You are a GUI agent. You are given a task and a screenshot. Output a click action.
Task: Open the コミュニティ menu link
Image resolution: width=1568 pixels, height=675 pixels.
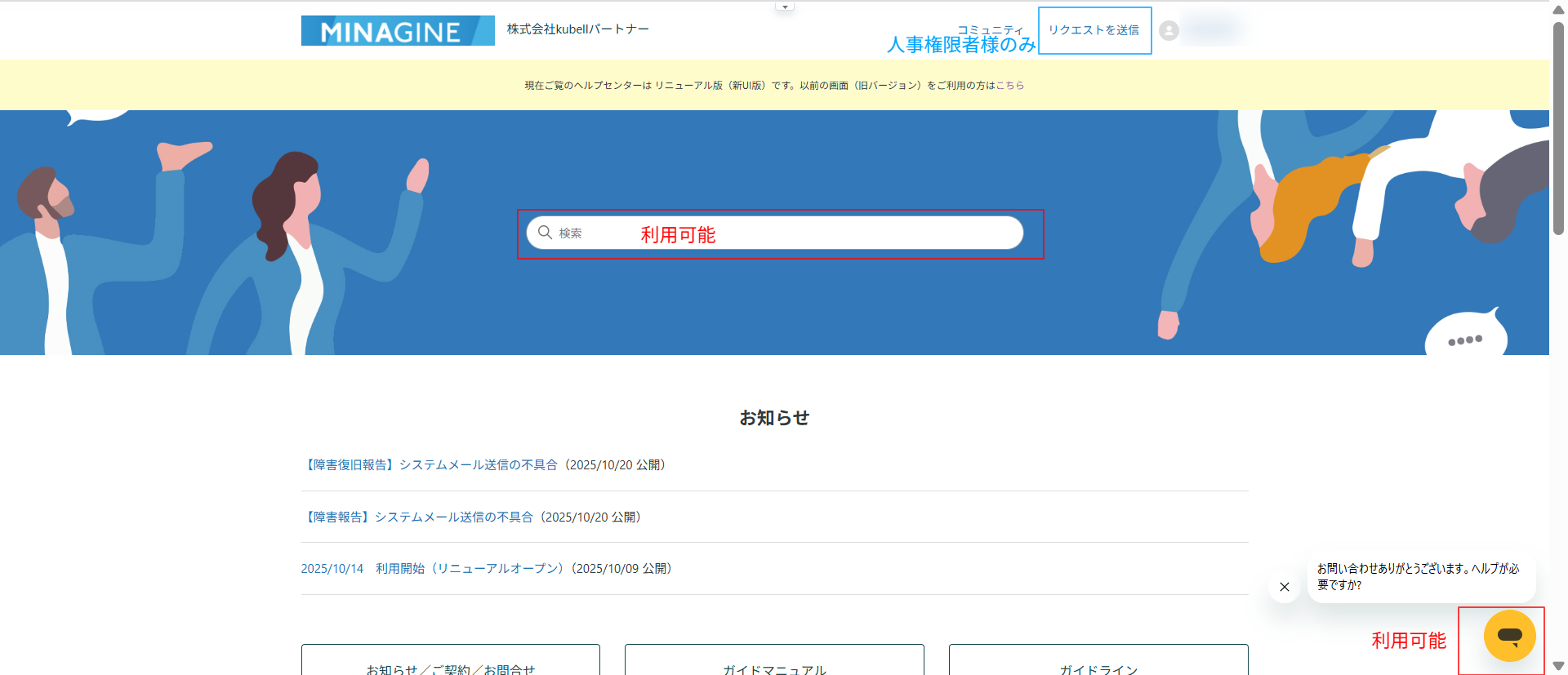990,30
